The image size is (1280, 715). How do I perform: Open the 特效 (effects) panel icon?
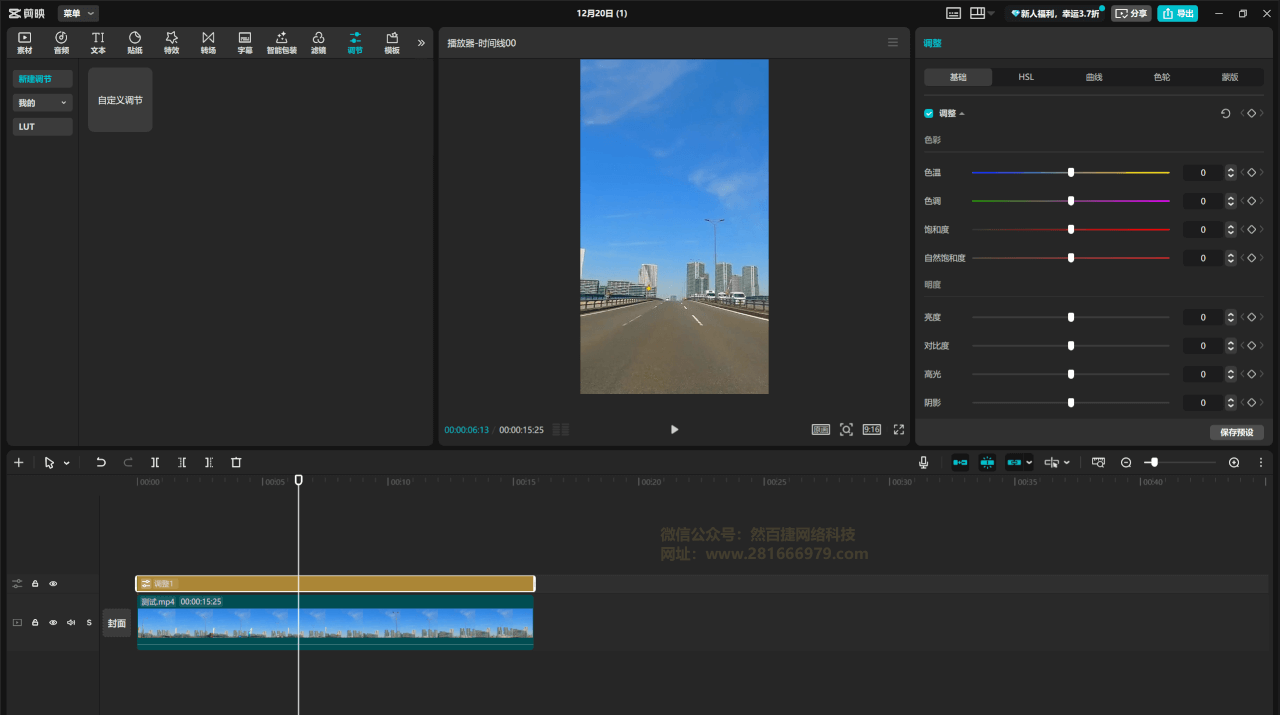(171, 42)
